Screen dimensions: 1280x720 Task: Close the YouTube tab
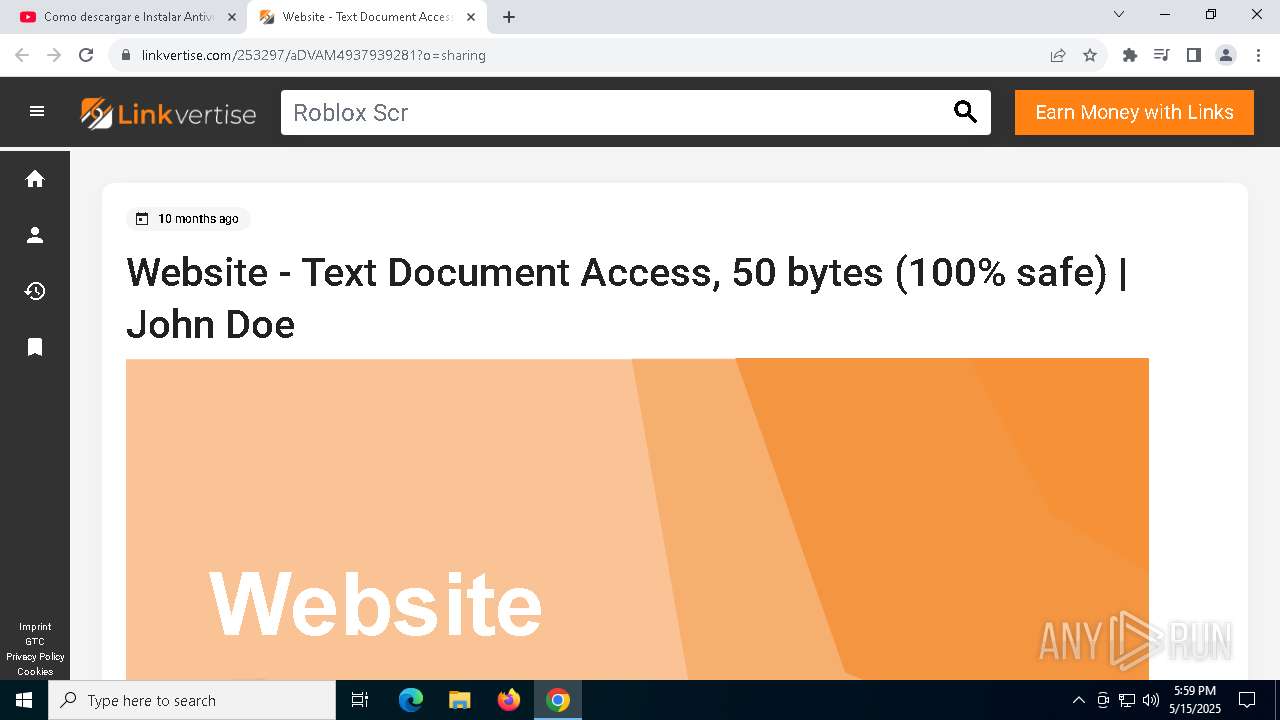pos(232,17)
